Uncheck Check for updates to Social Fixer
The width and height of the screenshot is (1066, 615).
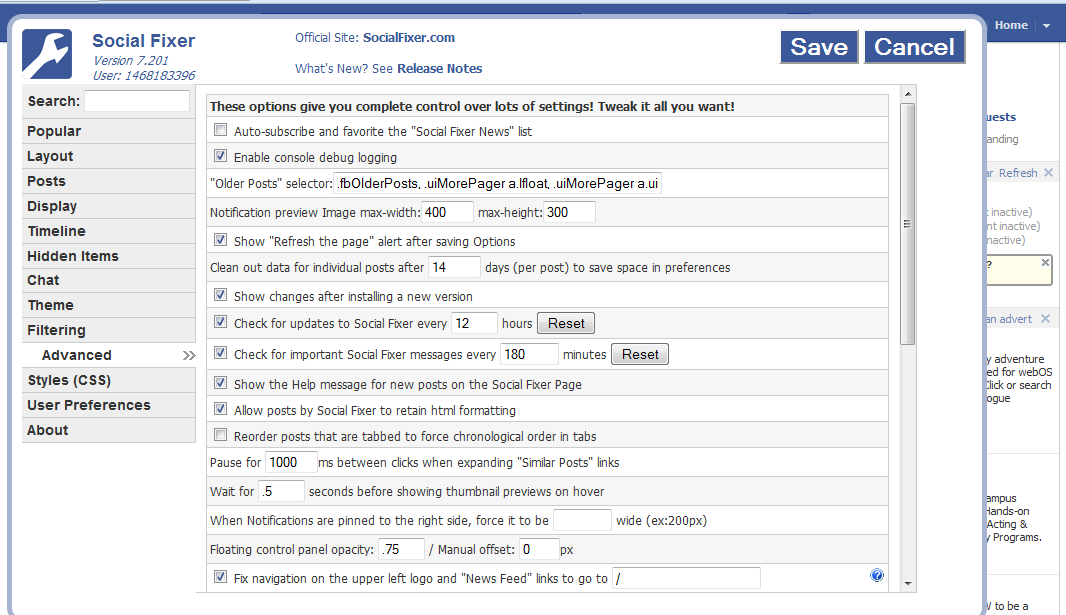click(220, 321)
